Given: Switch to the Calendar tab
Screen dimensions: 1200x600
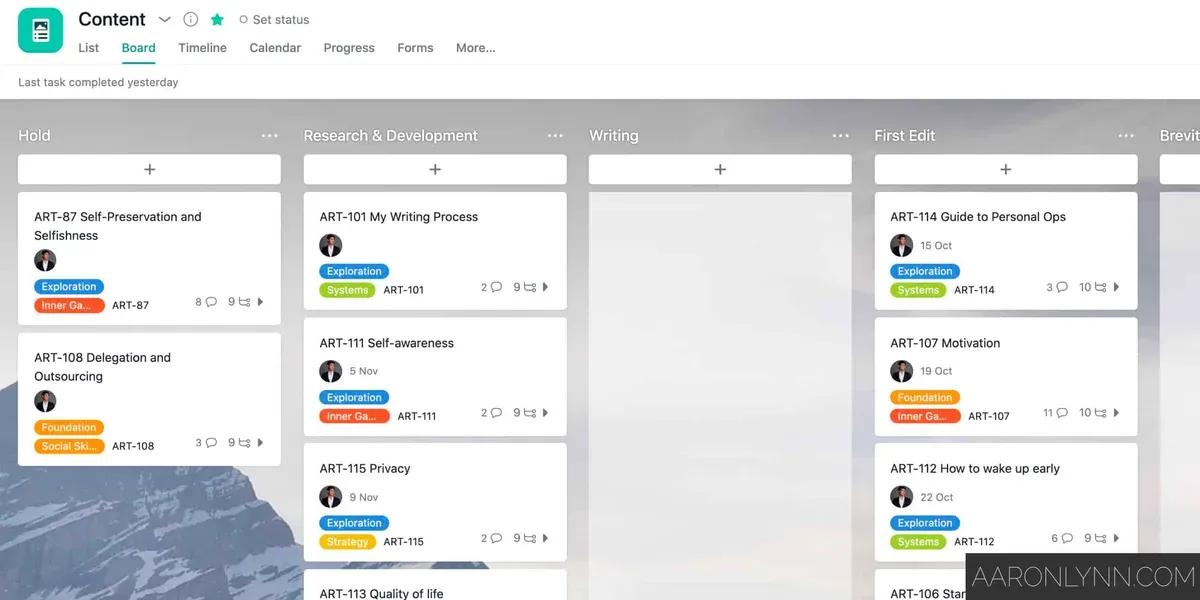Looking at the screenshot, I should coord(275,48).
